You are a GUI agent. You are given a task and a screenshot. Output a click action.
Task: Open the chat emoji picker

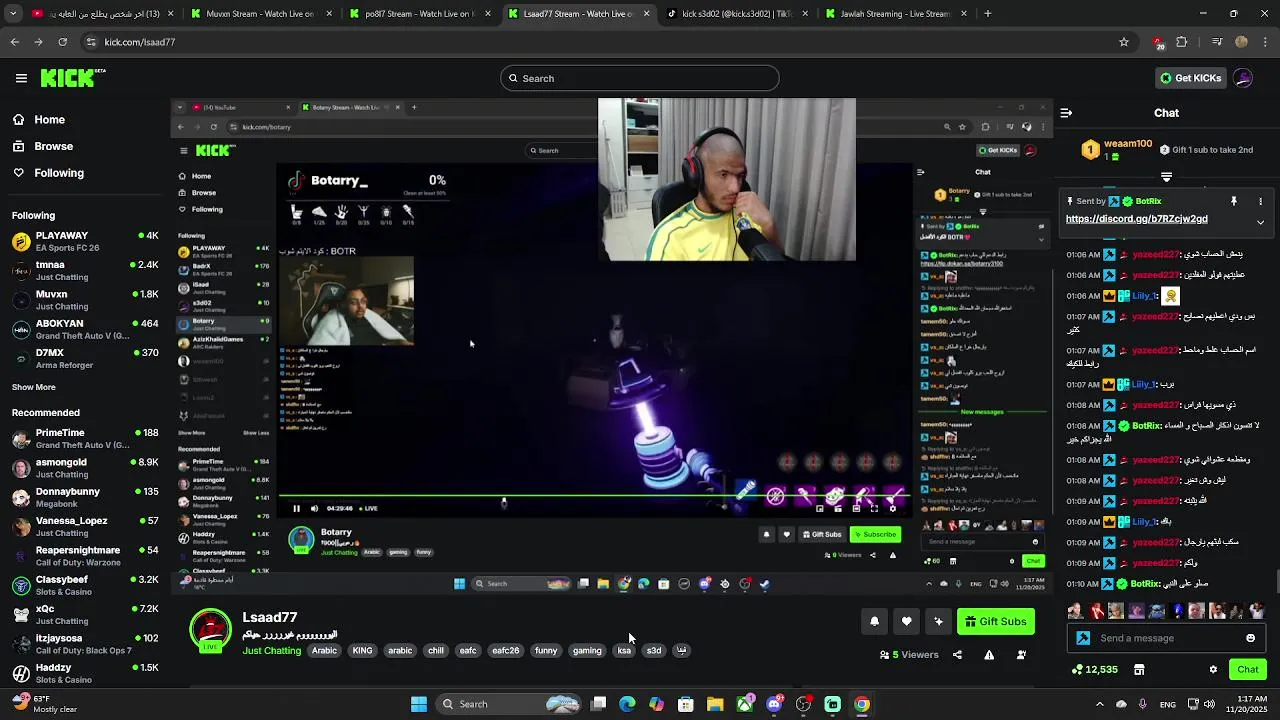coord(1250,638)
